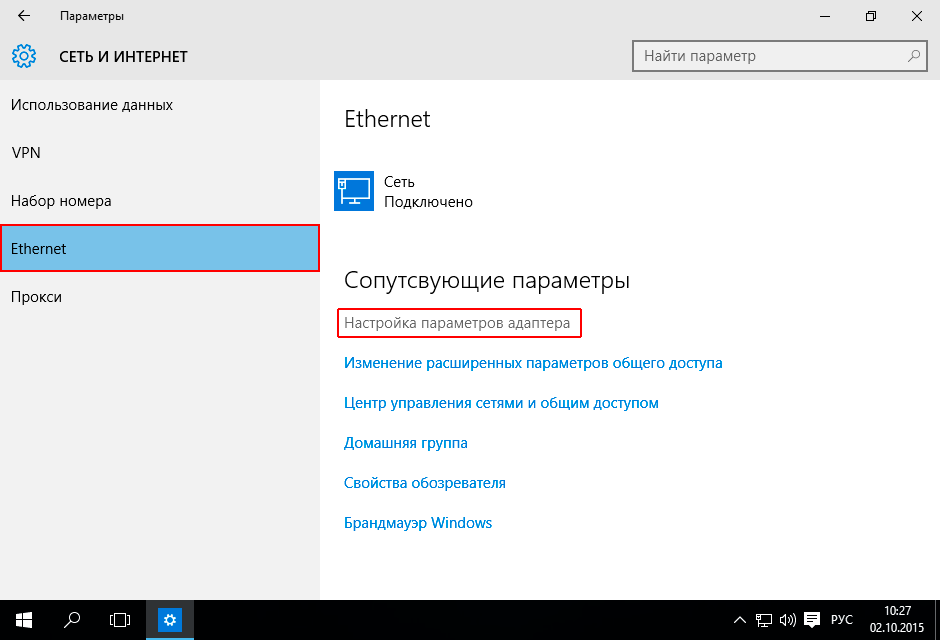Screen dimensions: 940x640
Task: Select VPN in the sidebar
Action: point(159,153)
